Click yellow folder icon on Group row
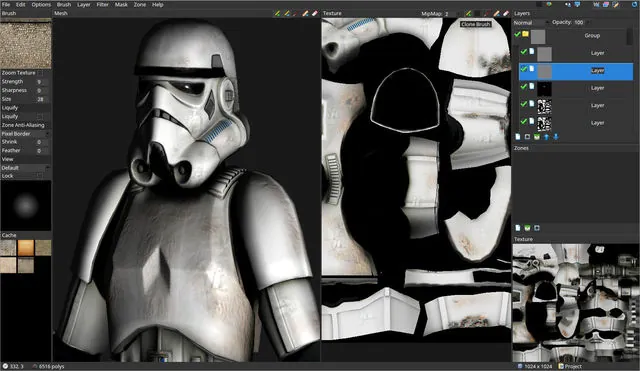 [x=525, y=34]
